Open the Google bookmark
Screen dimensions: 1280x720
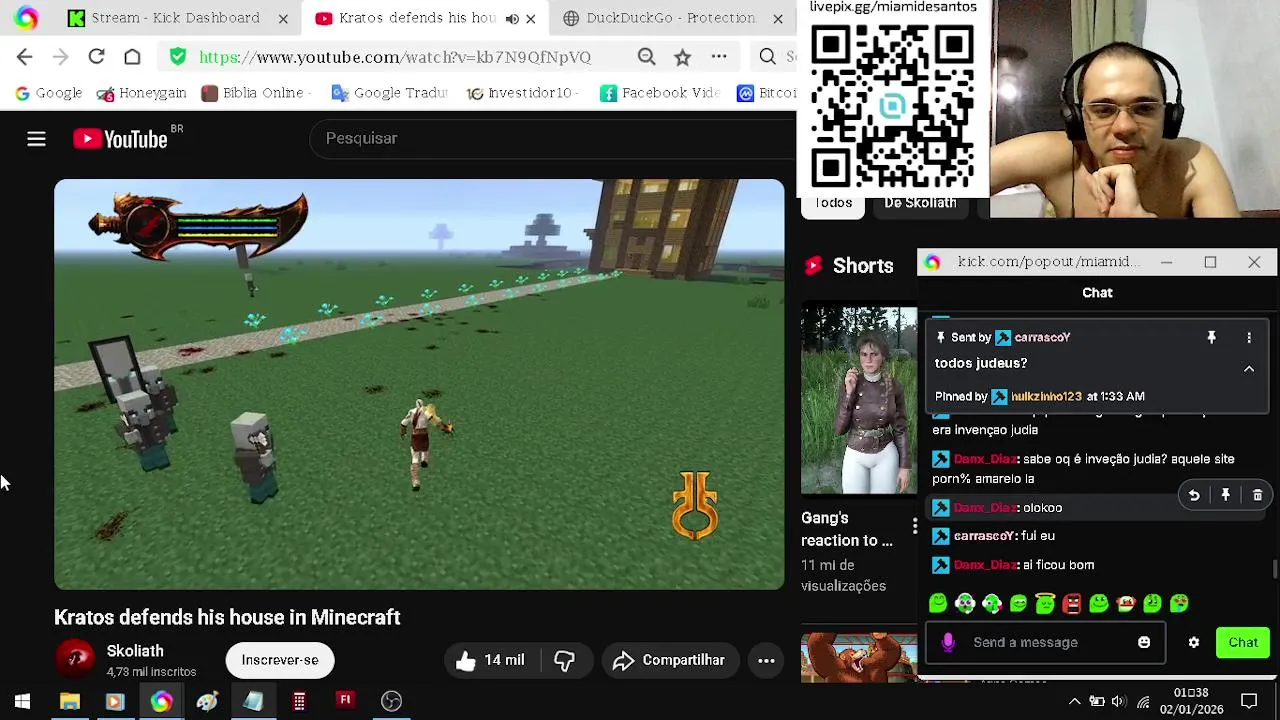[48, 93]
